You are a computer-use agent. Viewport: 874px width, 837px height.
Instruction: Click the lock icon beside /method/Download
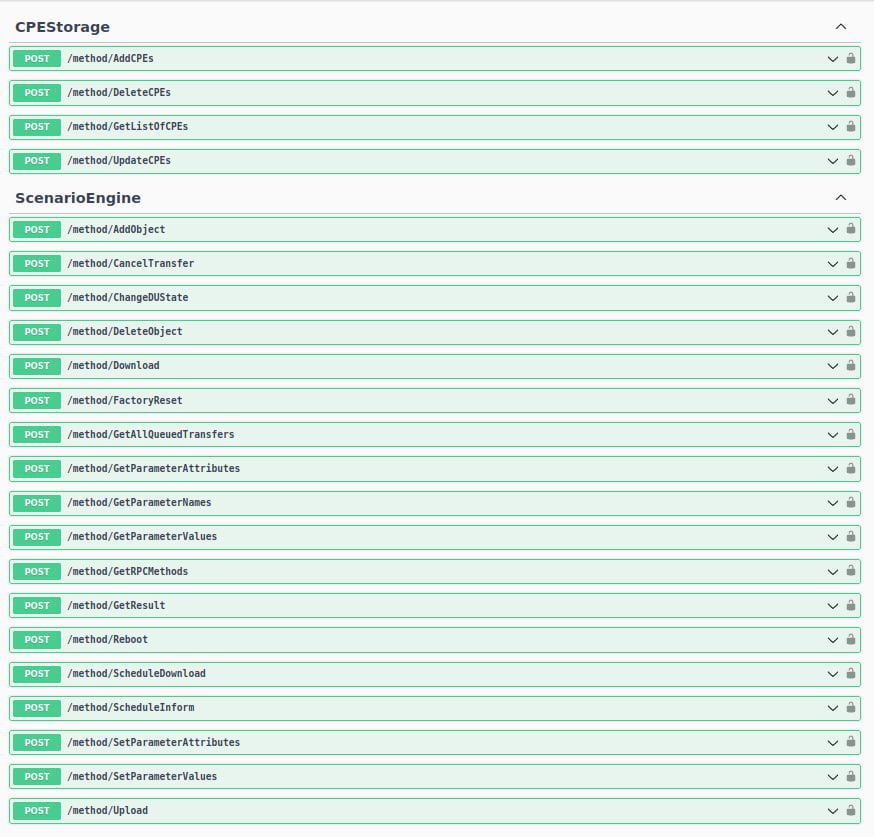(849, 366)
